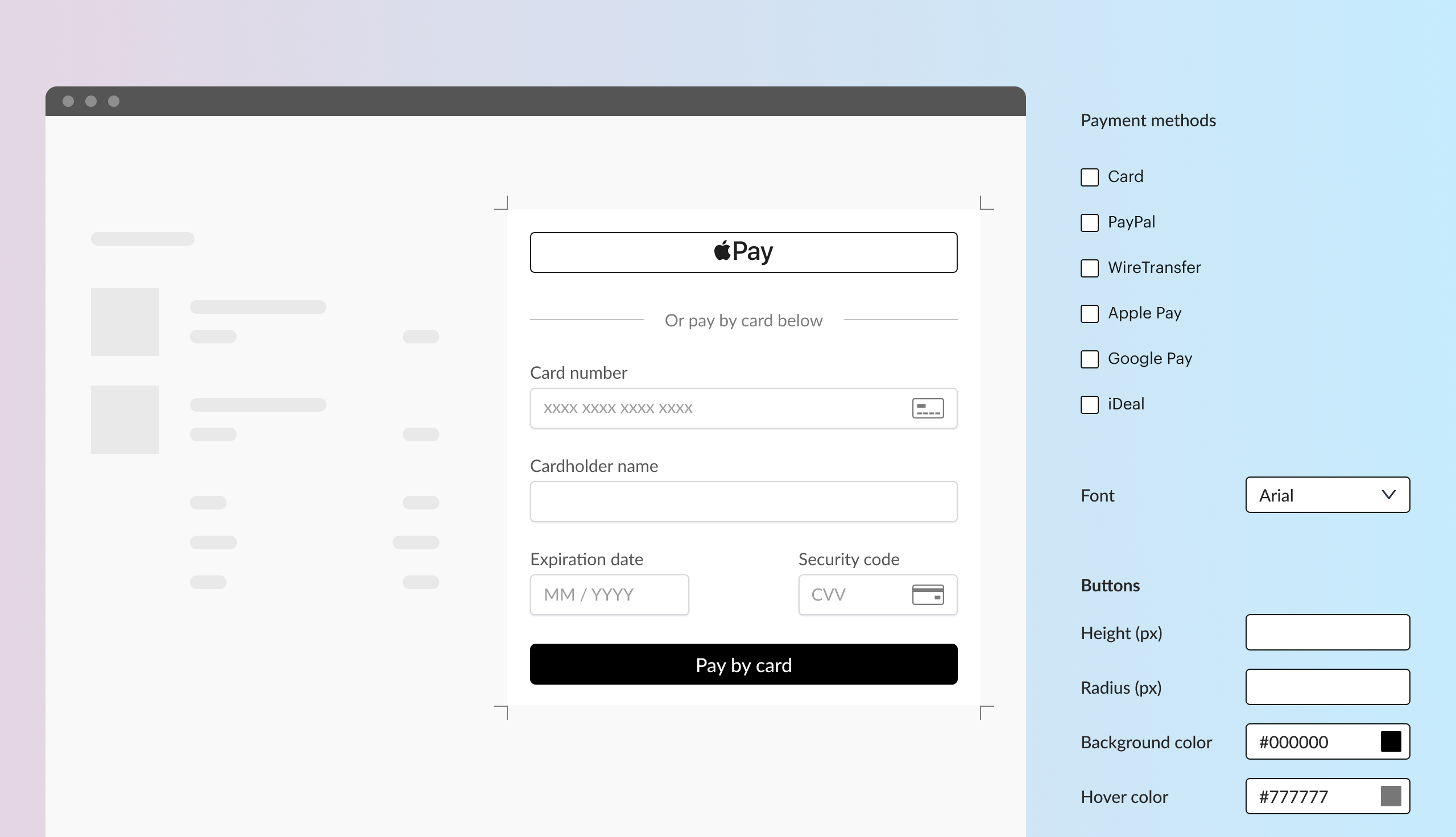Focus the Expiration date MM / YYYY field
The width and height of the screenshot is (1456, 837).
click(x=609, y=594)
